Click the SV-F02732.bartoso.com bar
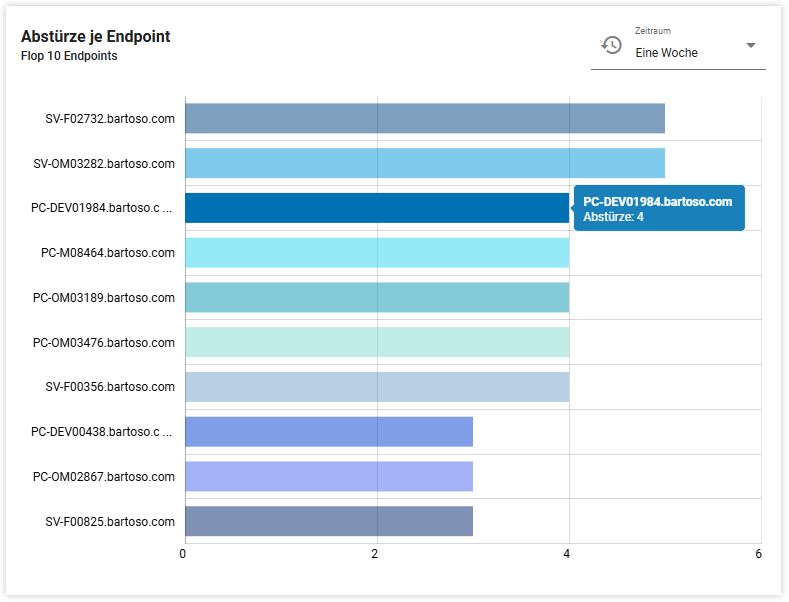Image resolution: width=789 pixels, height=602 pixels. [x=424, y=119]
